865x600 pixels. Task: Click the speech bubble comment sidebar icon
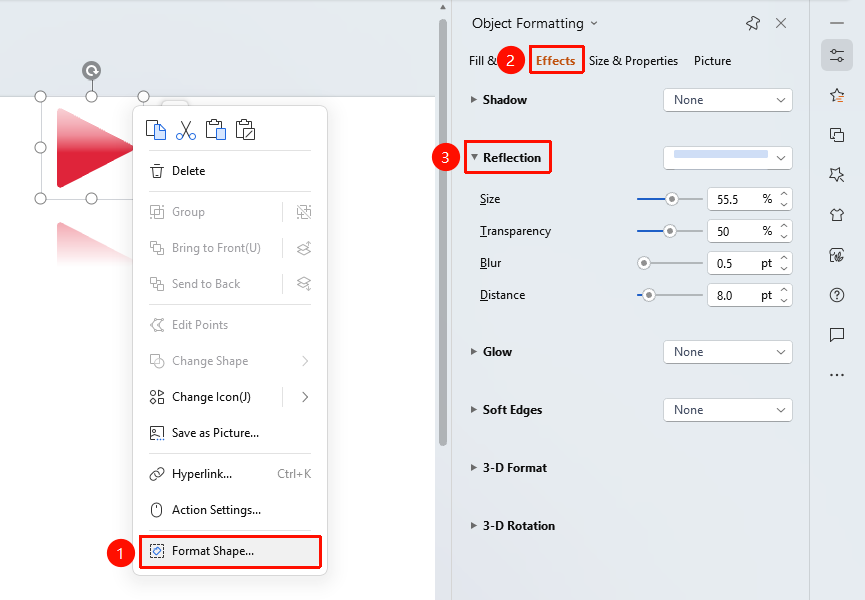pyautogui.click(x=837, y=335)
